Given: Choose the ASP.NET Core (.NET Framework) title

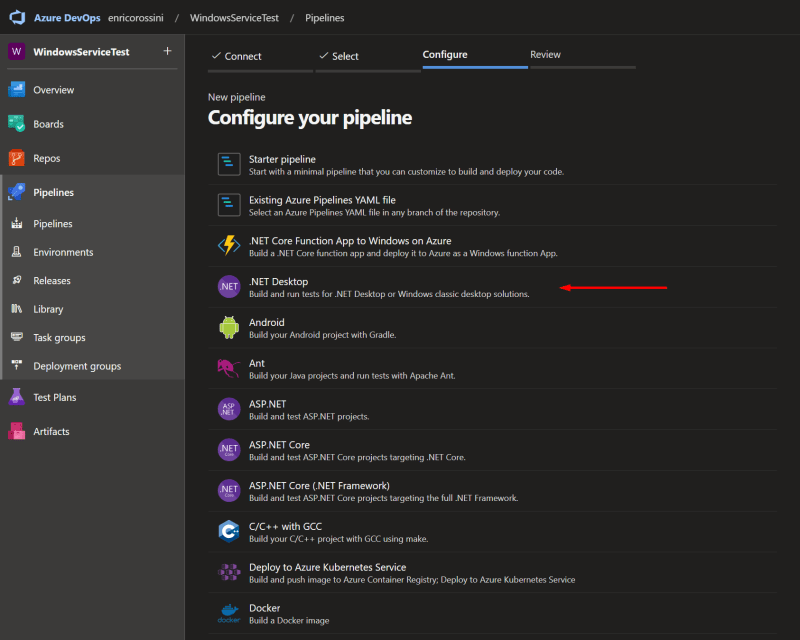Looking at the screenshot, I should [319, 486].
